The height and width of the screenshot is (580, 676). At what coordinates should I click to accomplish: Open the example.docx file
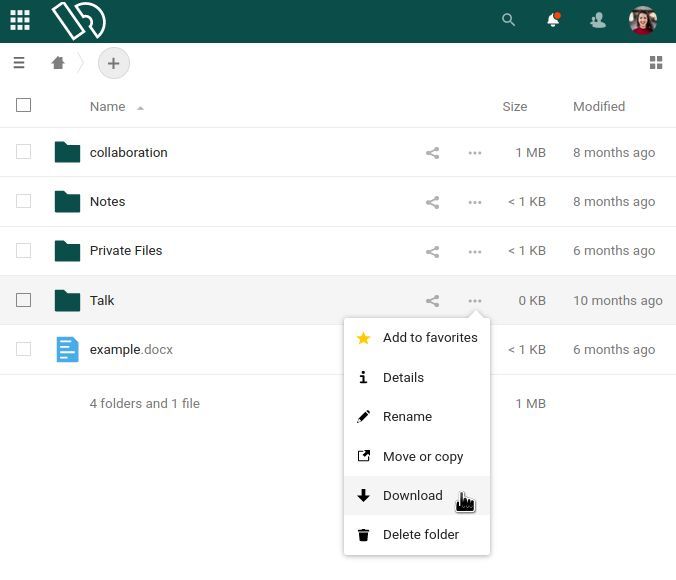pyautogui.click(x=130, y=350)
